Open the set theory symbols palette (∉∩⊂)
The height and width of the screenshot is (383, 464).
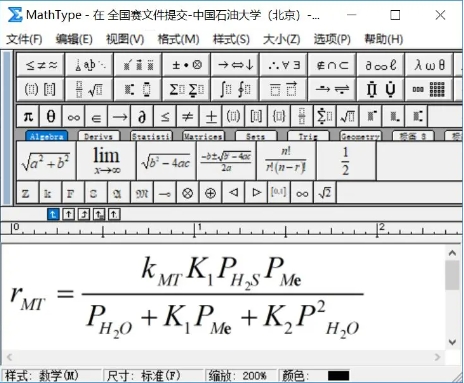(332, 65)
